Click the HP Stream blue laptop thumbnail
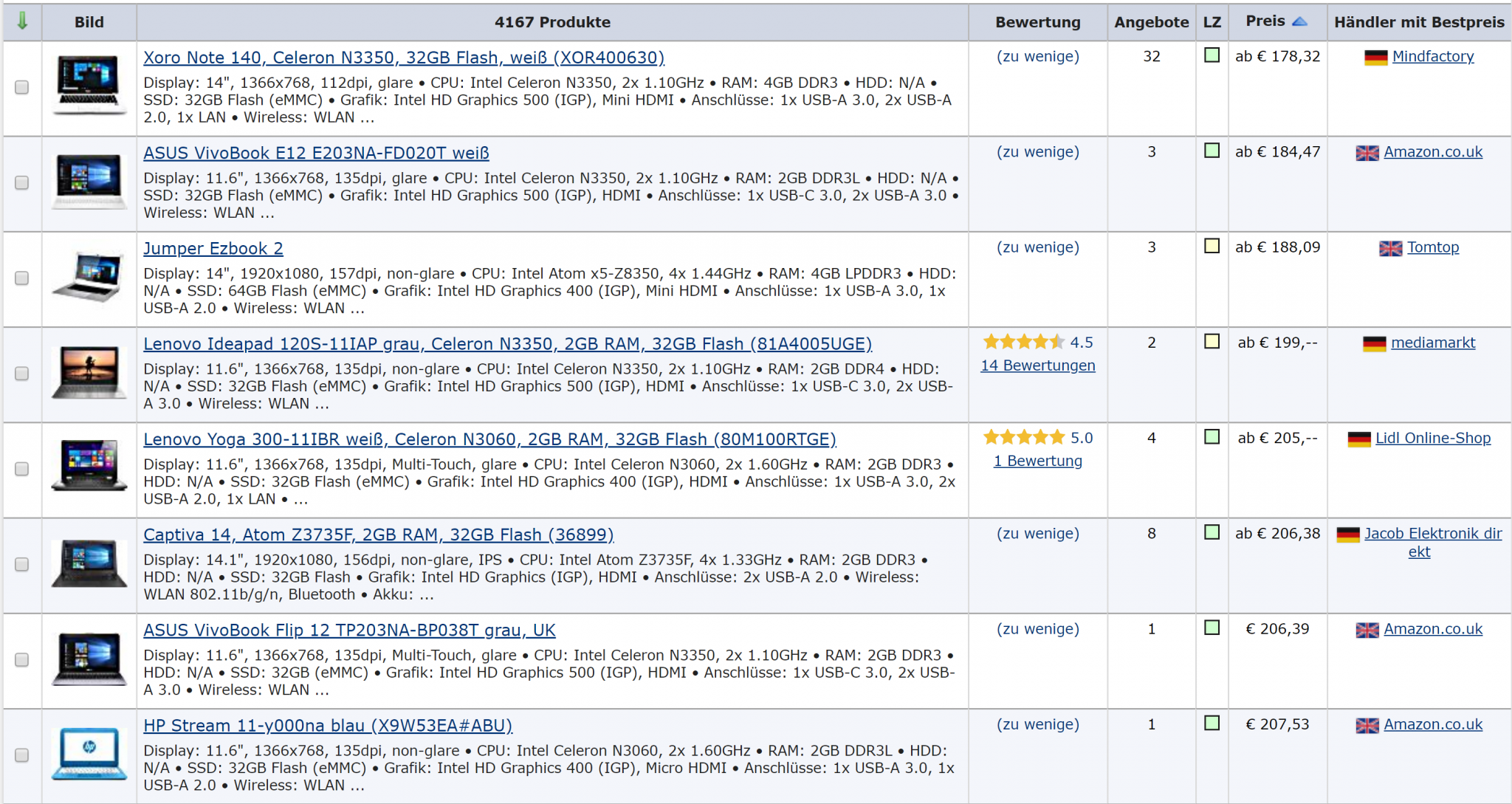1512x804 pixels. [89, 755]
